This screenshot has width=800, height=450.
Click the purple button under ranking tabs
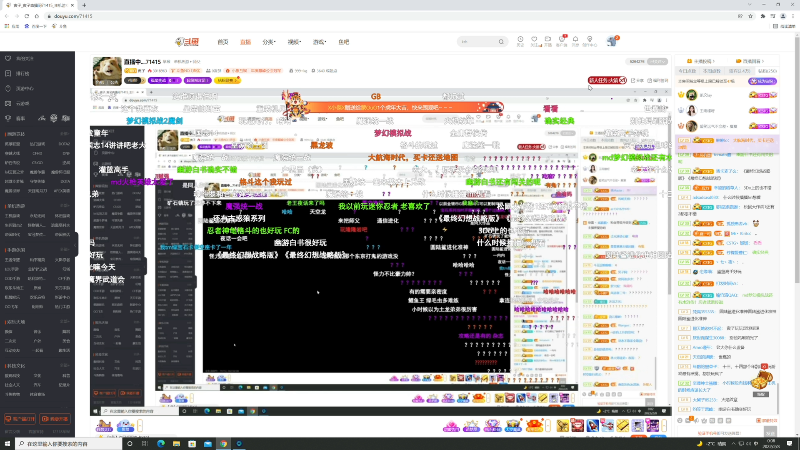coord(762,81)
